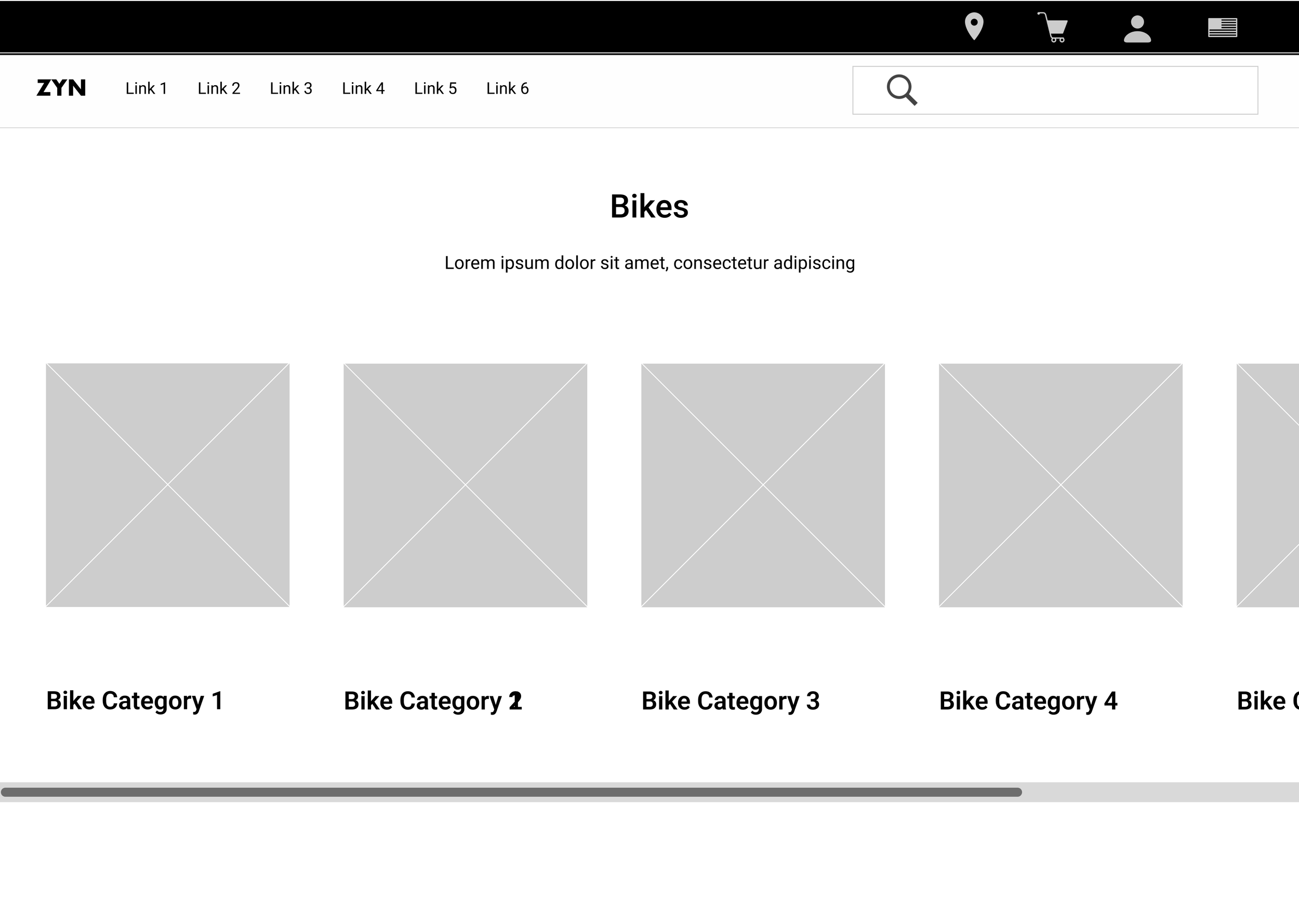Click the horizontal scrollbar thumb

(x=511, y=792)
